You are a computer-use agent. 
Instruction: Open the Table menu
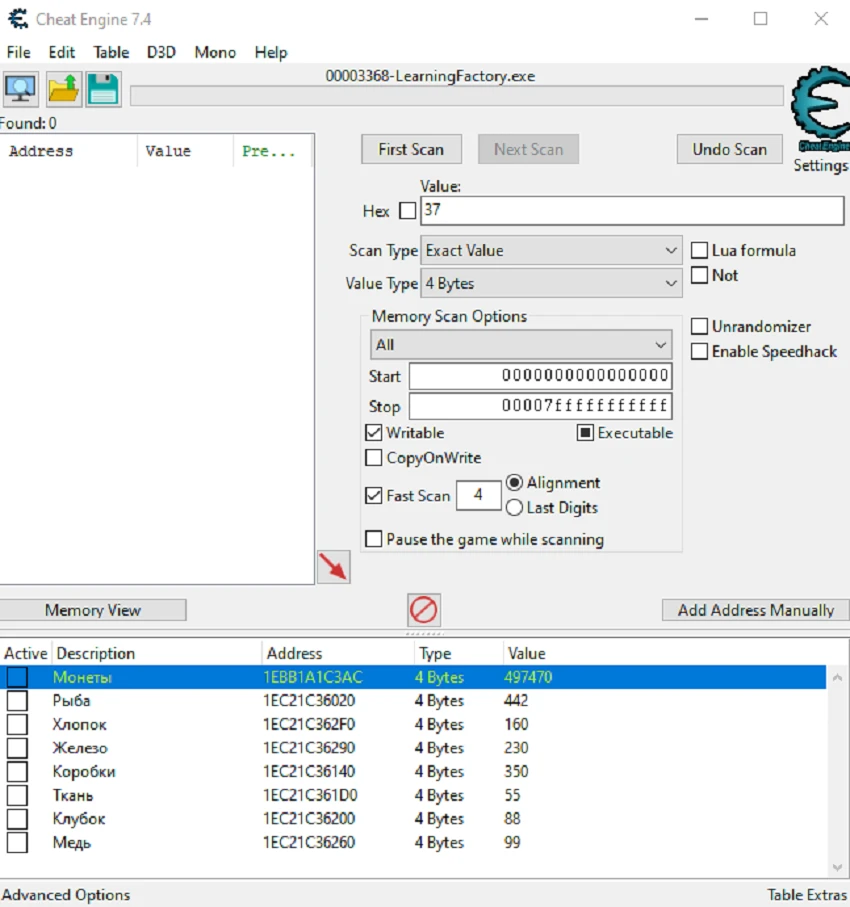(x=111, y=52)
